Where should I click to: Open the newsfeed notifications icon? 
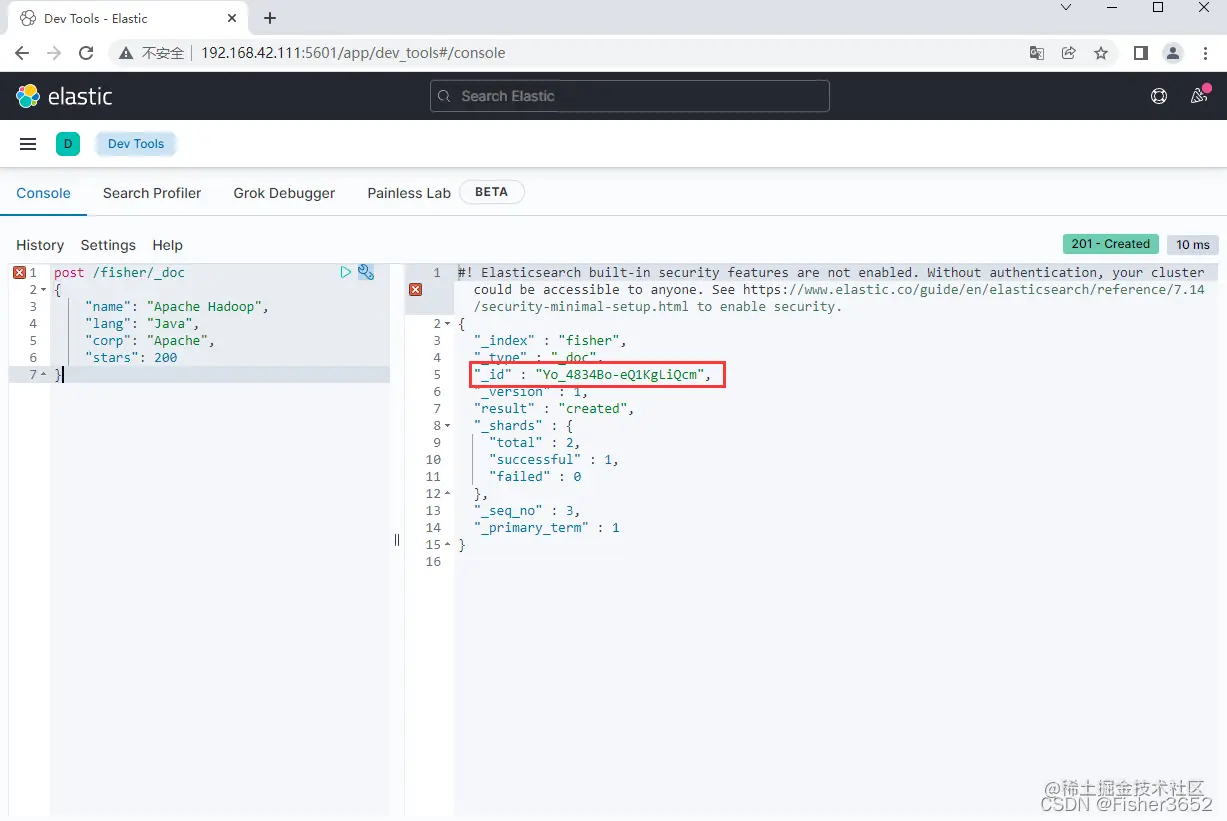click(1199, 96)
